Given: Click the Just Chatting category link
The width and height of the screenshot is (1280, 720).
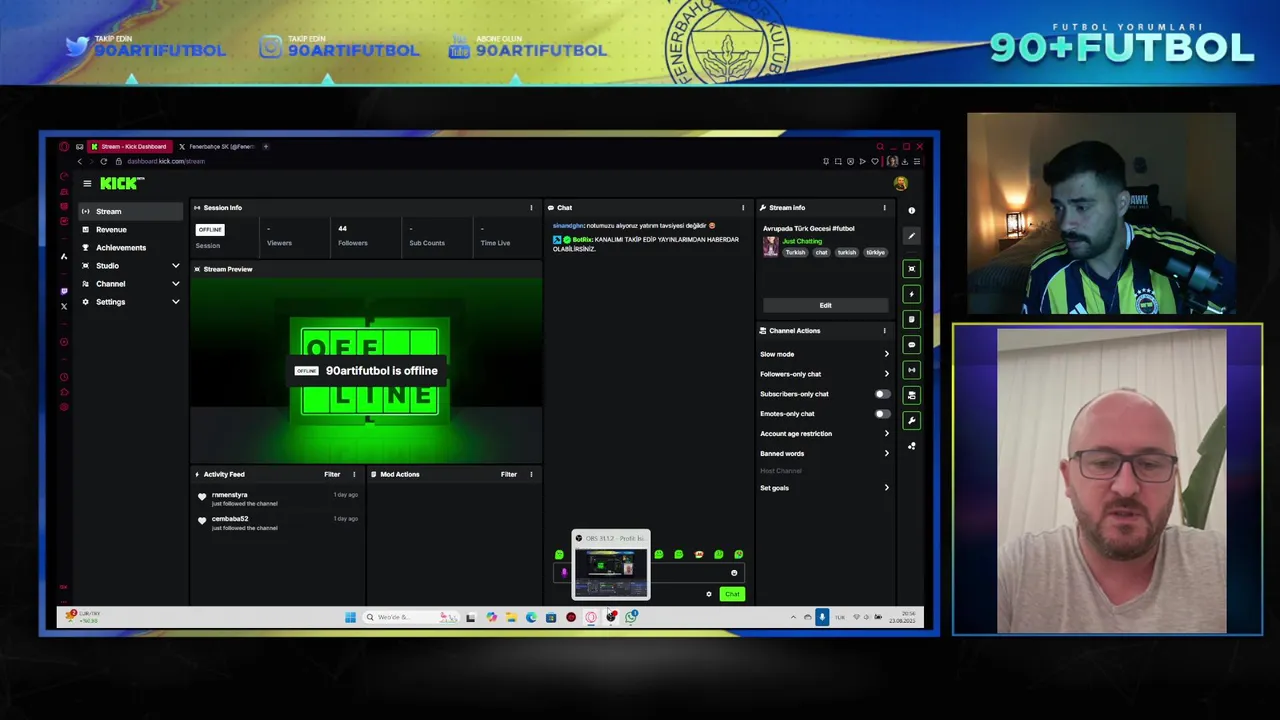Looking at the screenshot, I should (x=802, y=241).
